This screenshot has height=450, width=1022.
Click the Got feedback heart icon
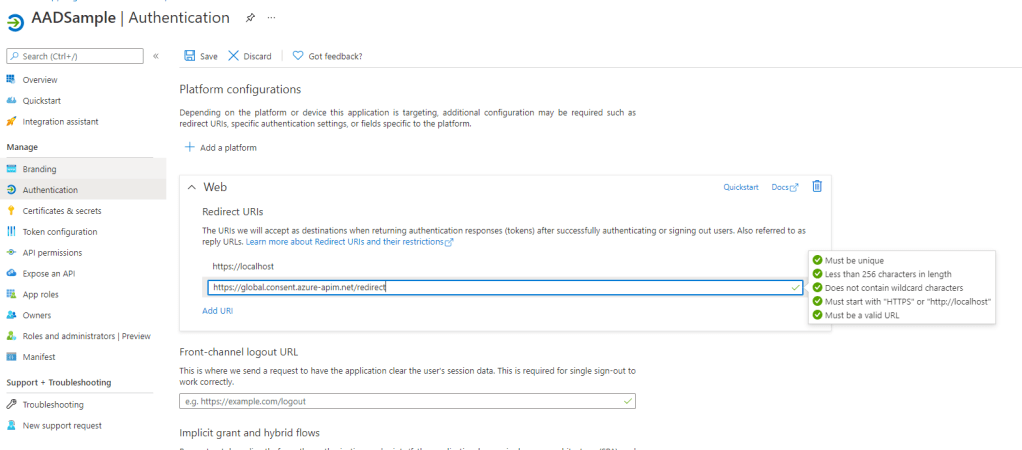297,56
